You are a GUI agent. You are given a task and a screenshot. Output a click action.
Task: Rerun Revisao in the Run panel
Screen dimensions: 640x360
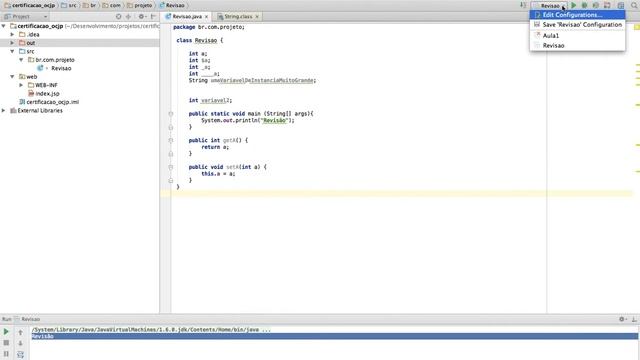tap(6, 332)
